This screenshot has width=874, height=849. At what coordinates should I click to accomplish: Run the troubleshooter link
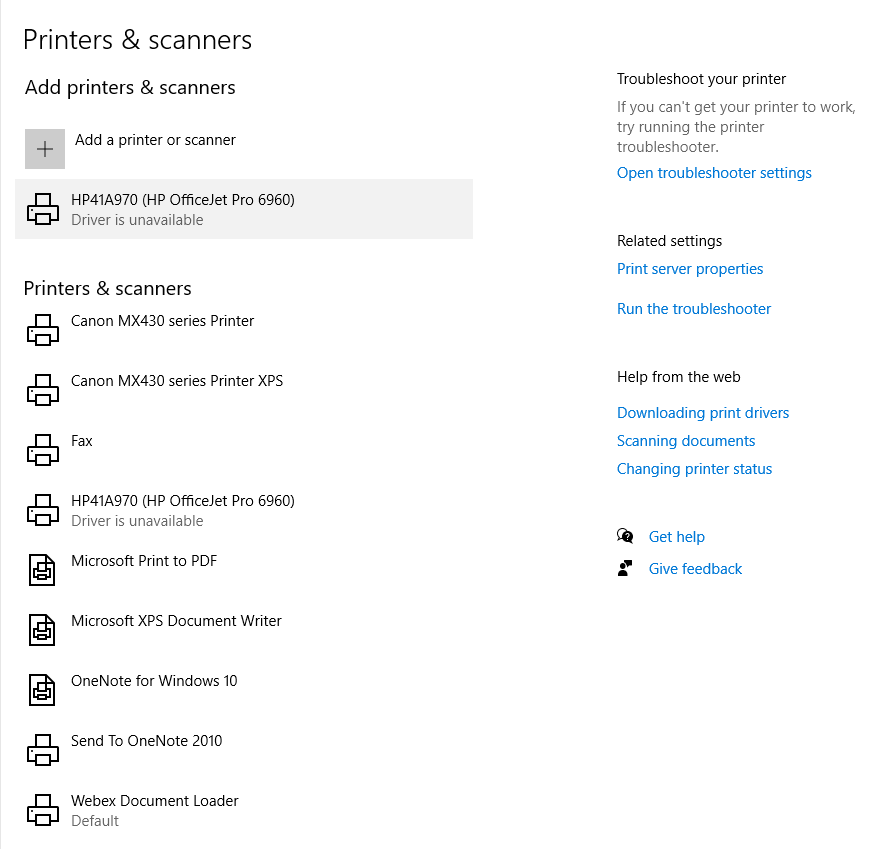point(694,309)
